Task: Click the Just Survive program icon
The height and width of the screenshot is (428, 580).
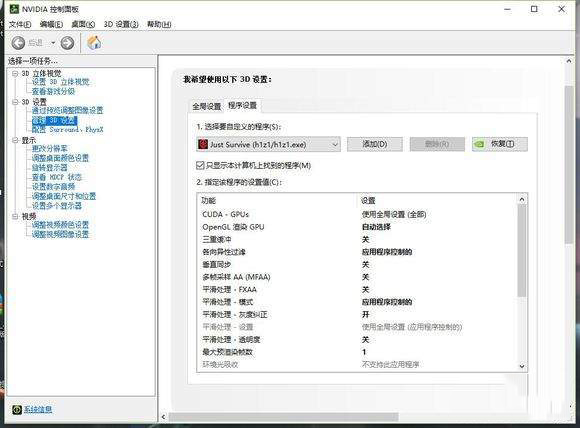Action: 203,144
